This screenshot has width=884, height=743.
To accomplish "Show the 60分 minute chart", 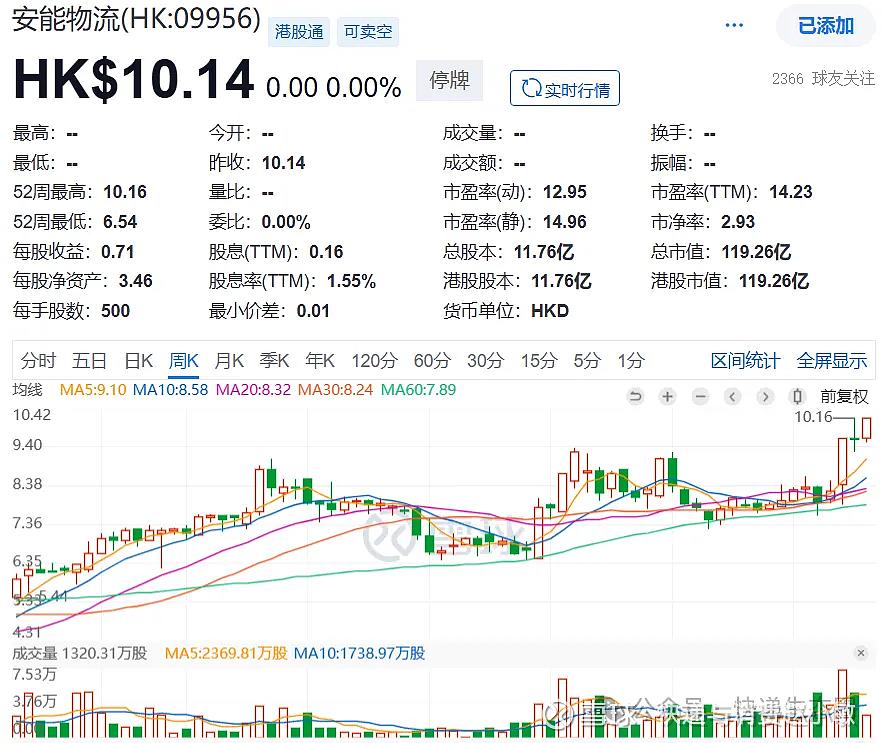I will click(432, 361).
